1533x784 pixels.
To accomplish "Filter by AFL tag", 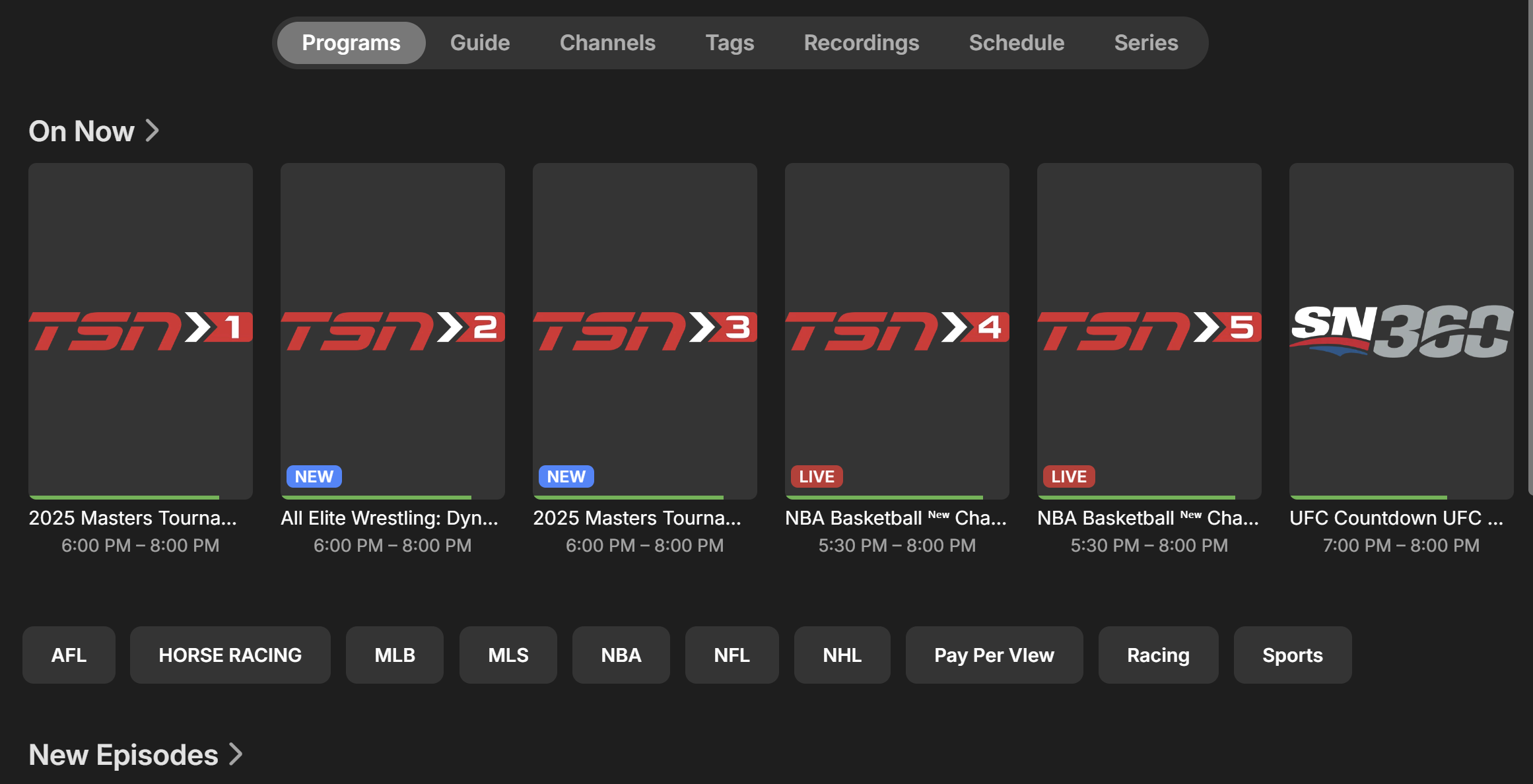I will click(69, 655).
